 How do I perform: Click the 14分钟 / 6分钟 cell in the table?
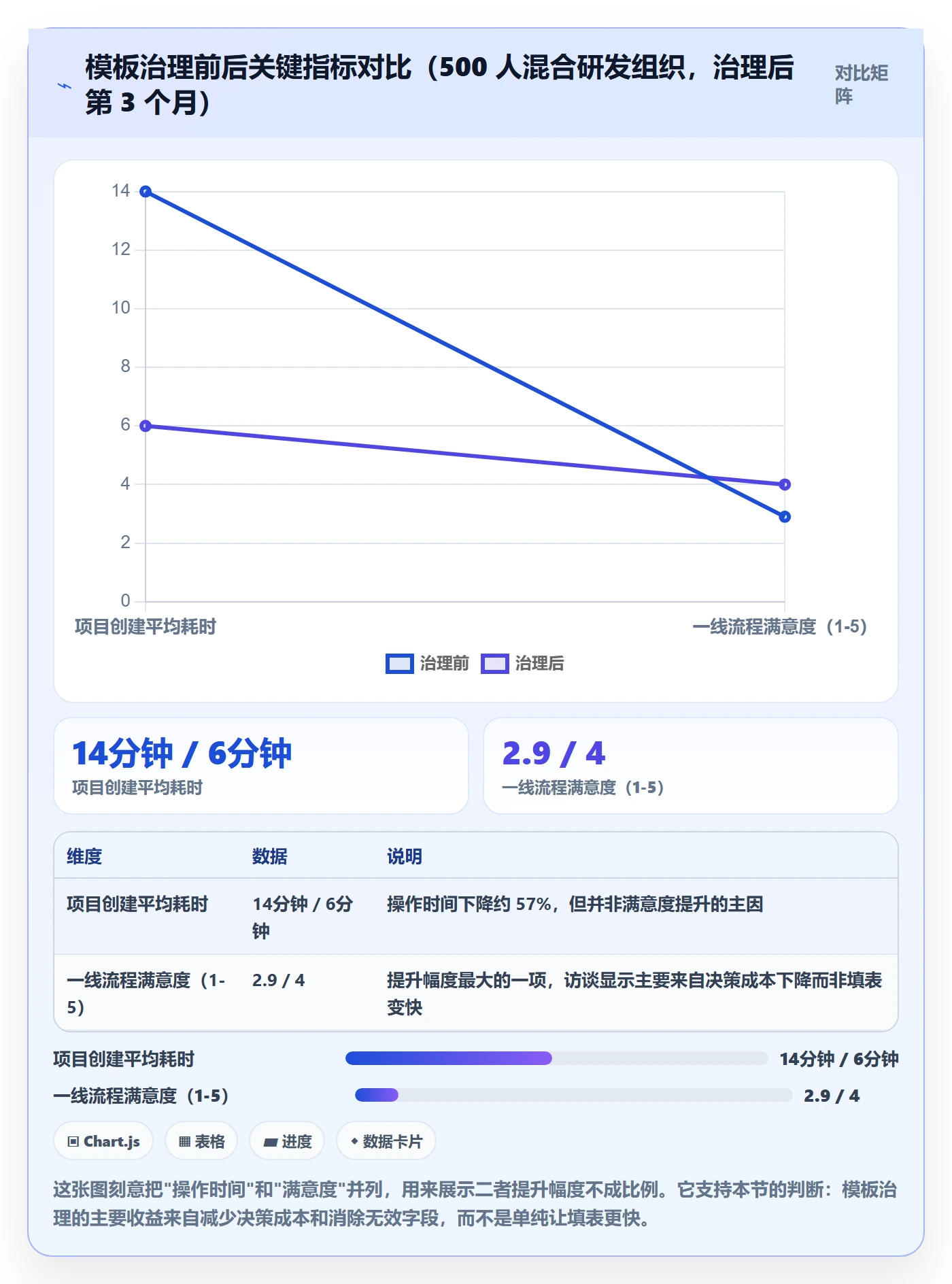pos(303,917)
